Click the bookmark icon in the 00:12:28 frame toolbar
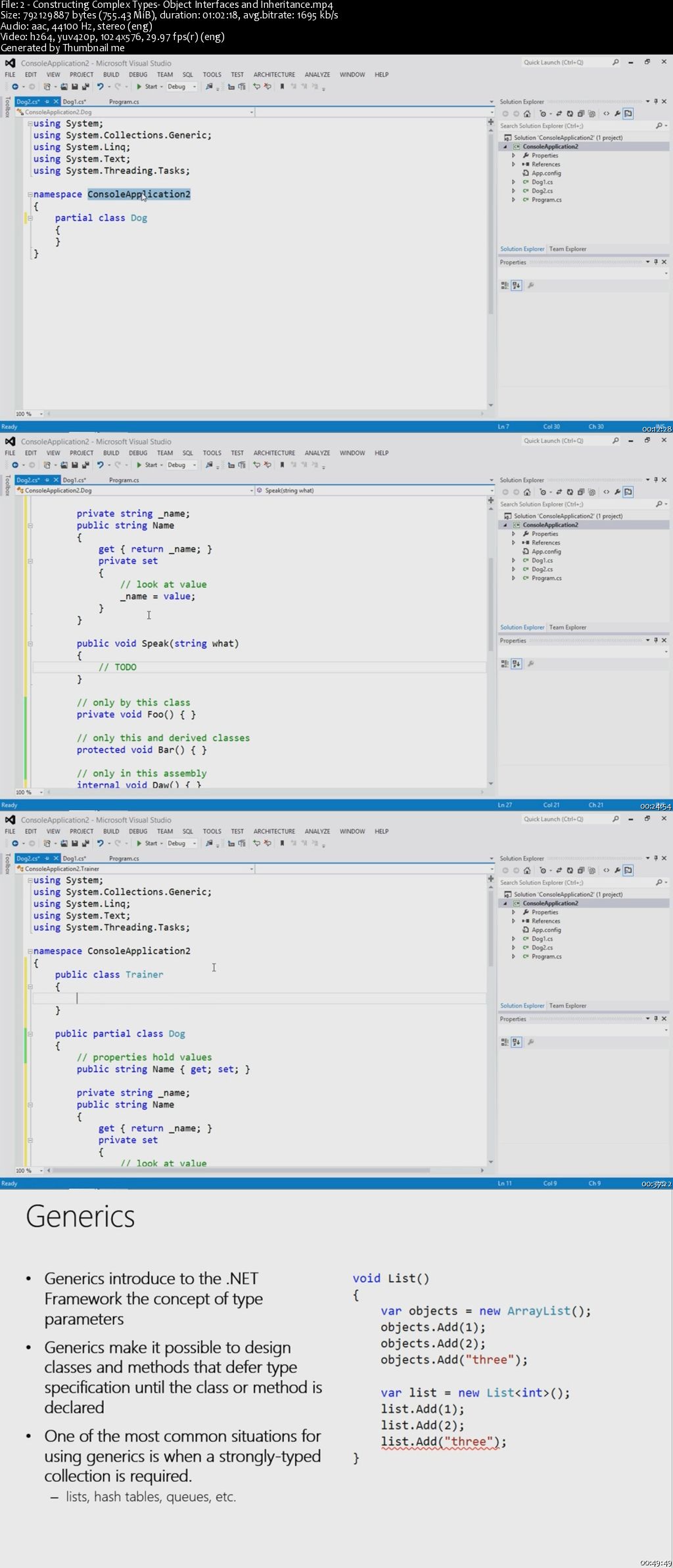This screenshot has height=1568, width=673. 282,87
